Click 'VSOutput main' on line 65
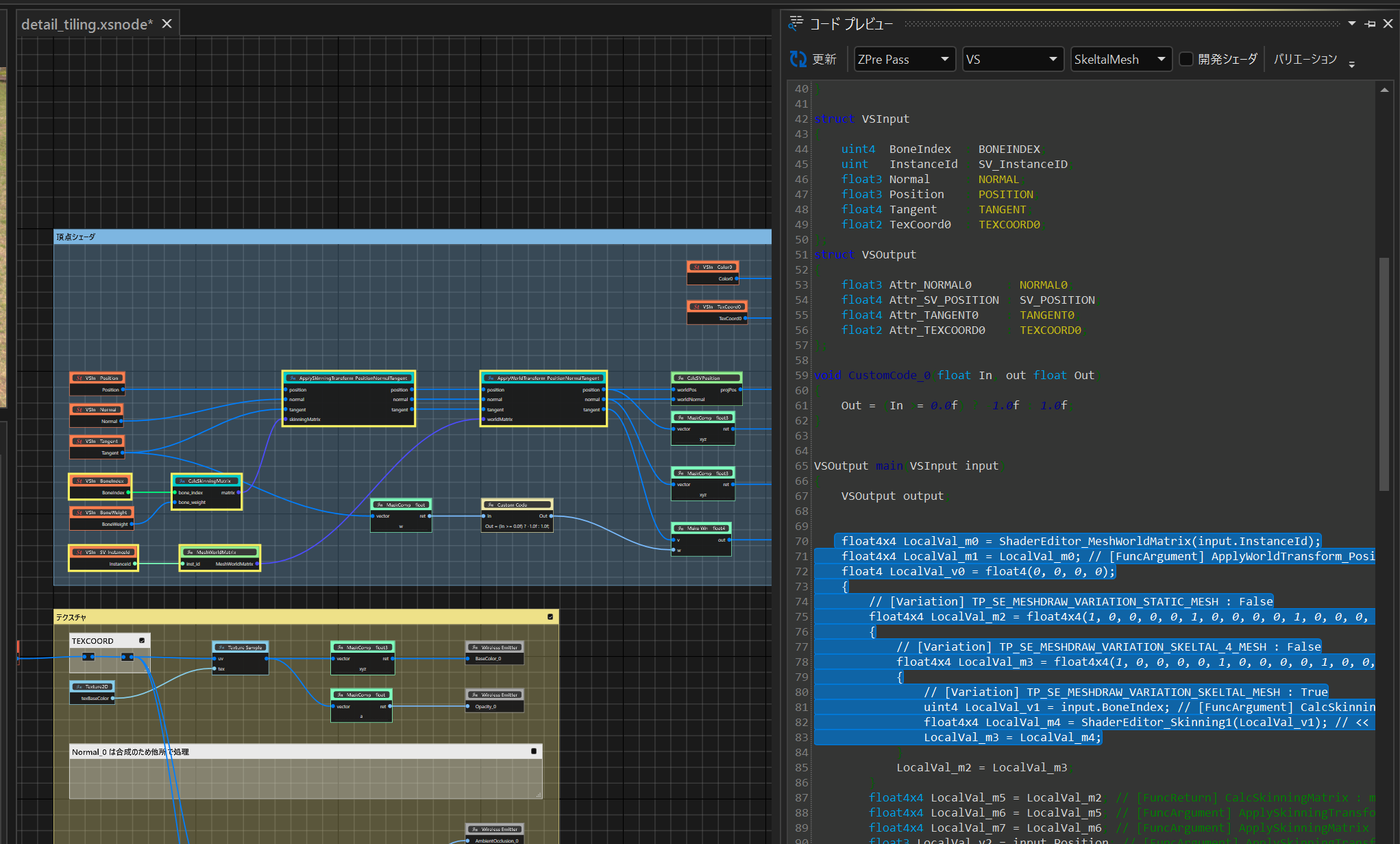 pos(859,466)
